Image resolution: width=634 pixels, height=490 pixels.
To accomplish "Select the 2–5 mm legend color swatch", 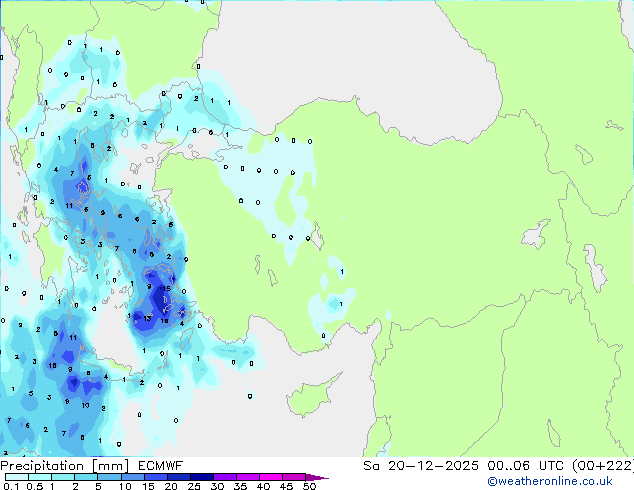I will tap(86, 477).
